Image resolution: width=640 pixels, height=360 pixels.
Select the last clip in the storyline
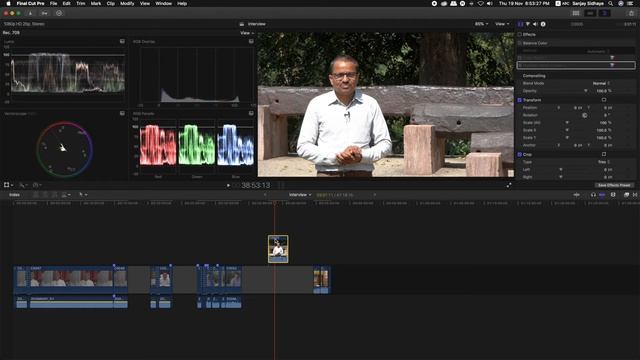click(x=324, y=280)
